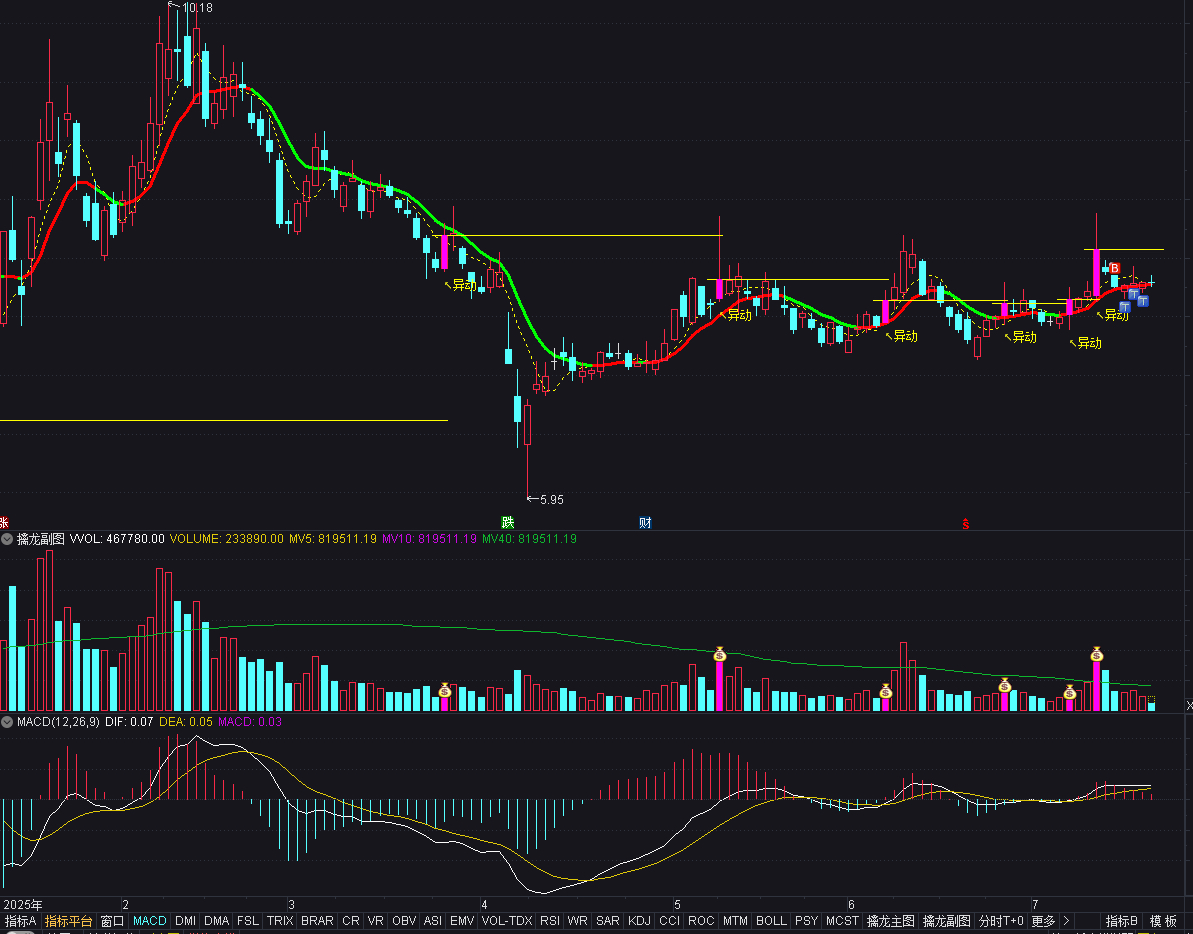The height and width of the screenshot is (934, 1193).
Task: Click money bag icon just after June label
Action: pos(886,691)
